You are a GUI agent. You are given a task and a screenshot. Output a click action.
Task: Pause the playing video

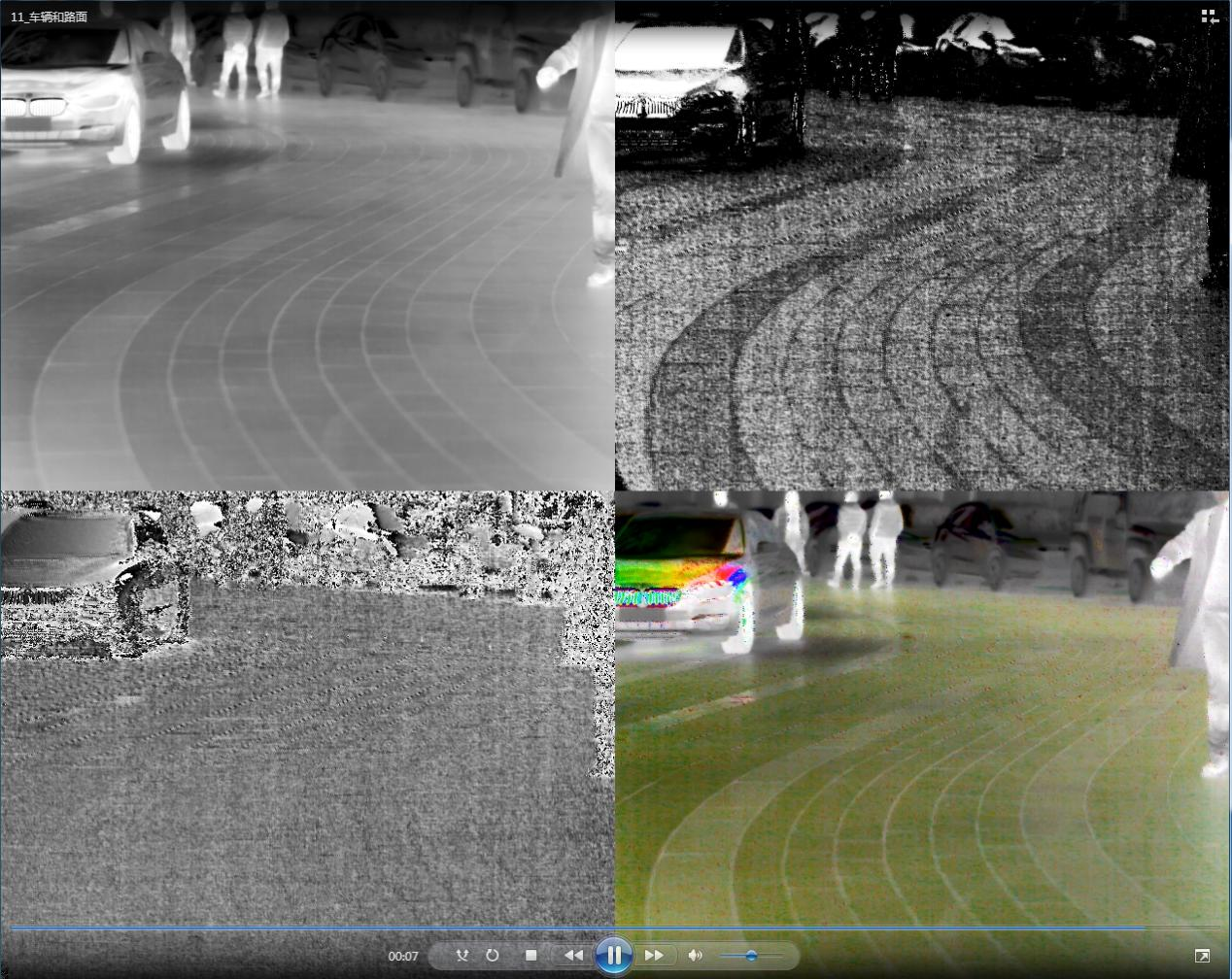pyautogui.click(x=614, y=956)
